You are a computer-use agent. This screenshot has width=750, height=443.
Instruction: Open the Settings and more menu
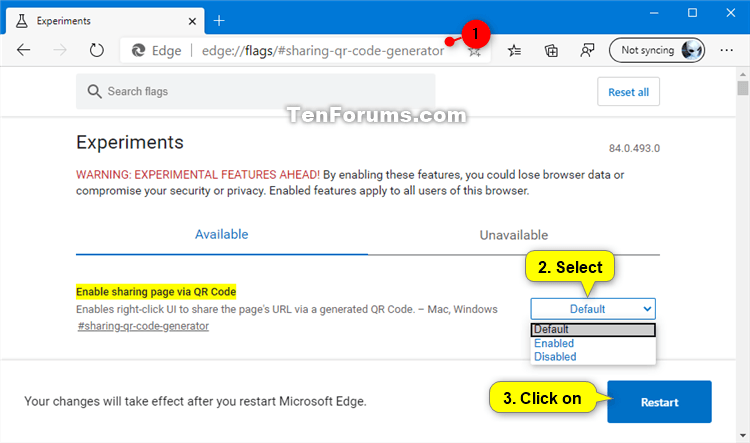click(726, 50)
